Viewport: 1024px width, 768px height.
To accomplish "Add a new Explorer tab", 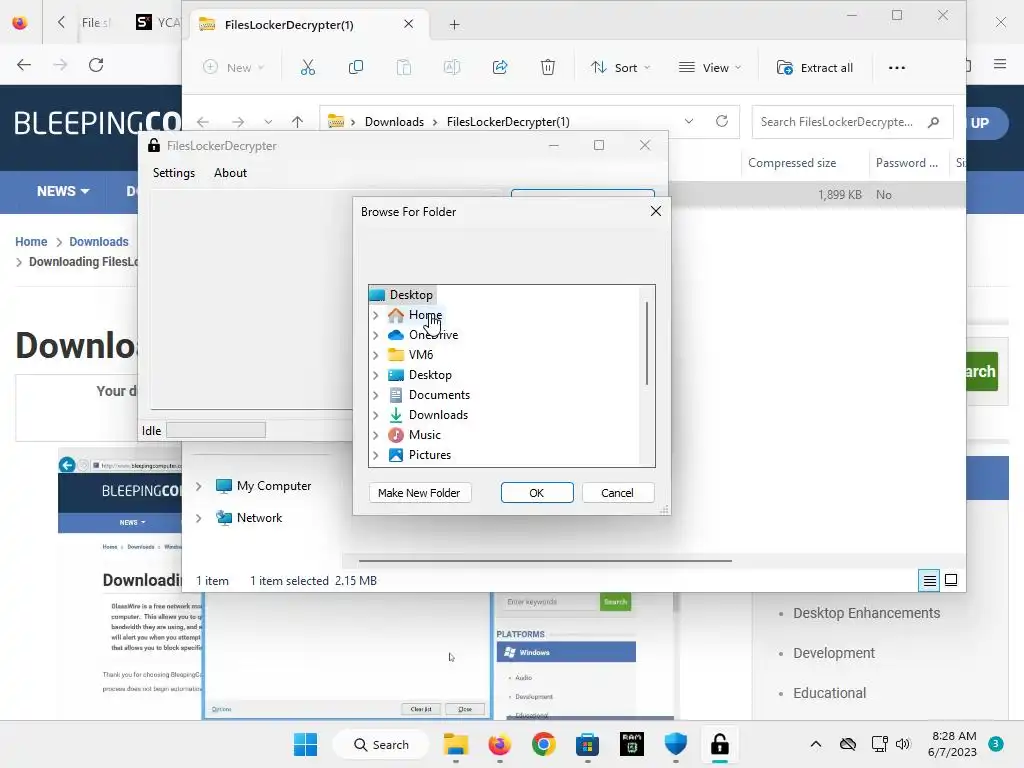I will [455, 25].
